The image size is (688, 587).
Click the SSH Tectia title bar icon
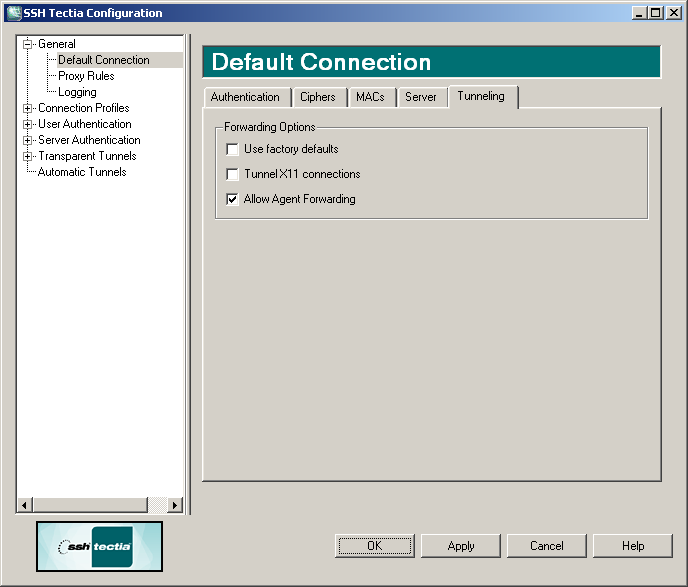click(x=14, y=13)
